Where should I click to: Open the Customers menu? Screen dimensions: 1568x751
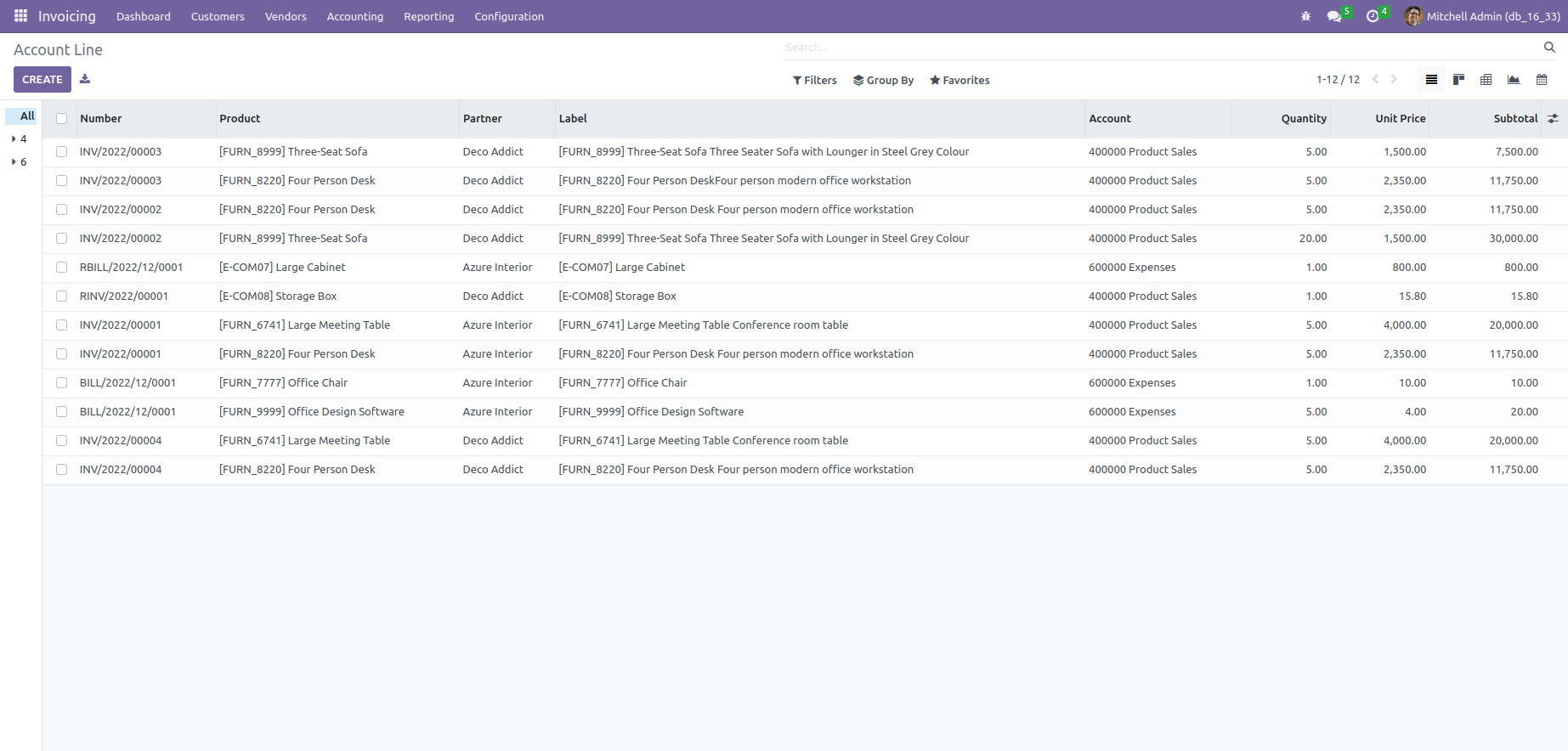218,16
